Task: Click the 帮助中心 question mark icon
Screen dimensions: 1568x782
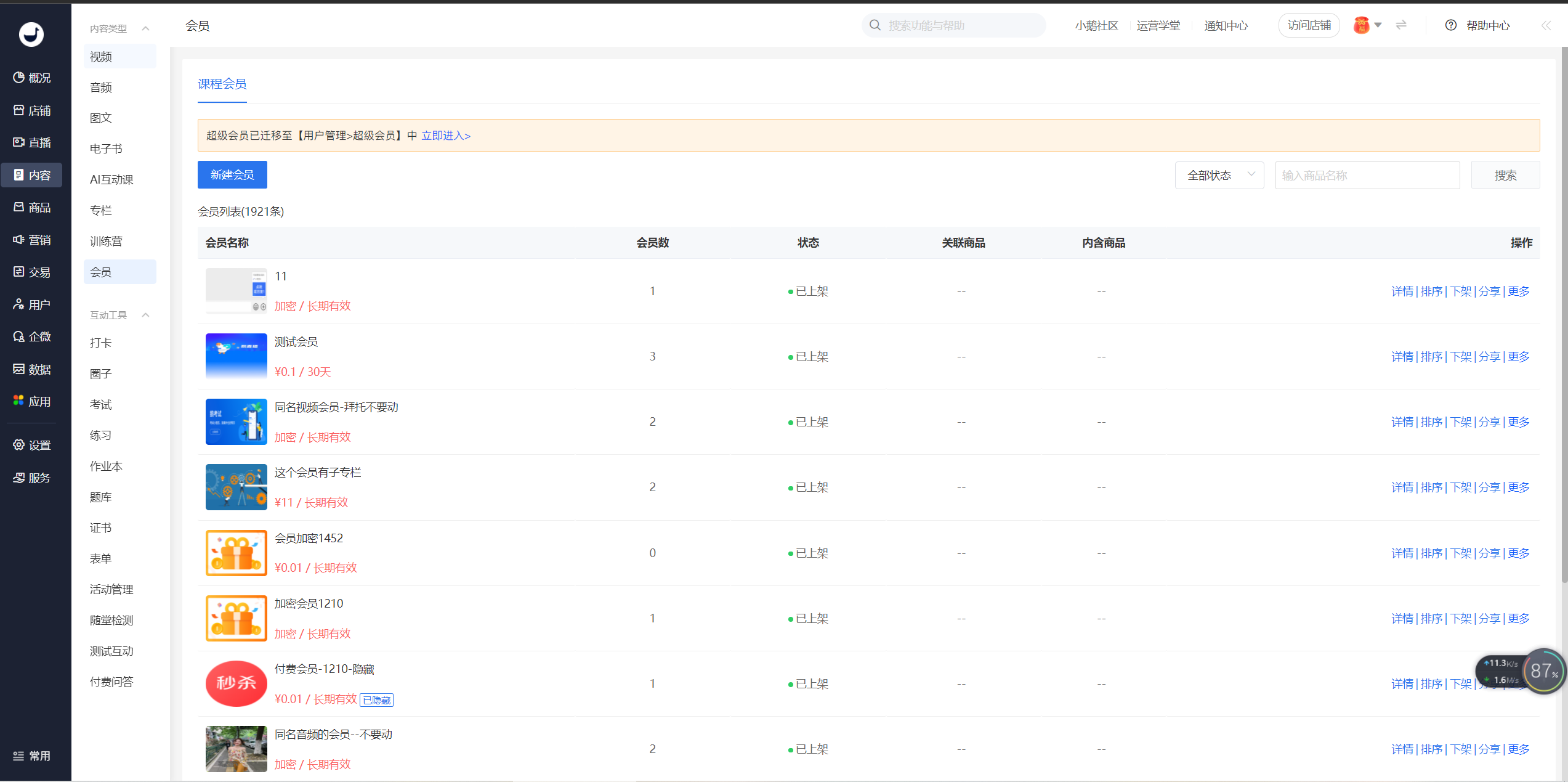Action: click(x=1451, y=25)
